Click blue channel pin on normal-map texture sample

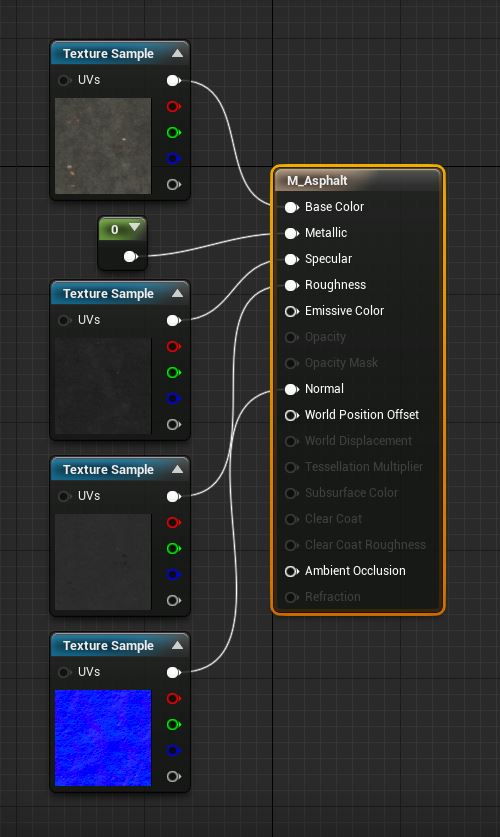173,751
